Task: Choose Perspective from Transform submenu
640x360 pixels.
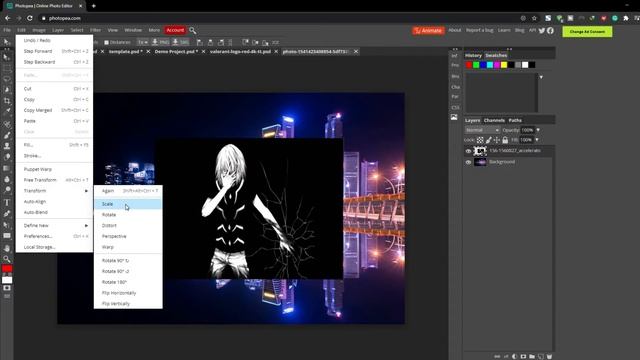Action: [x=128, y=236]
